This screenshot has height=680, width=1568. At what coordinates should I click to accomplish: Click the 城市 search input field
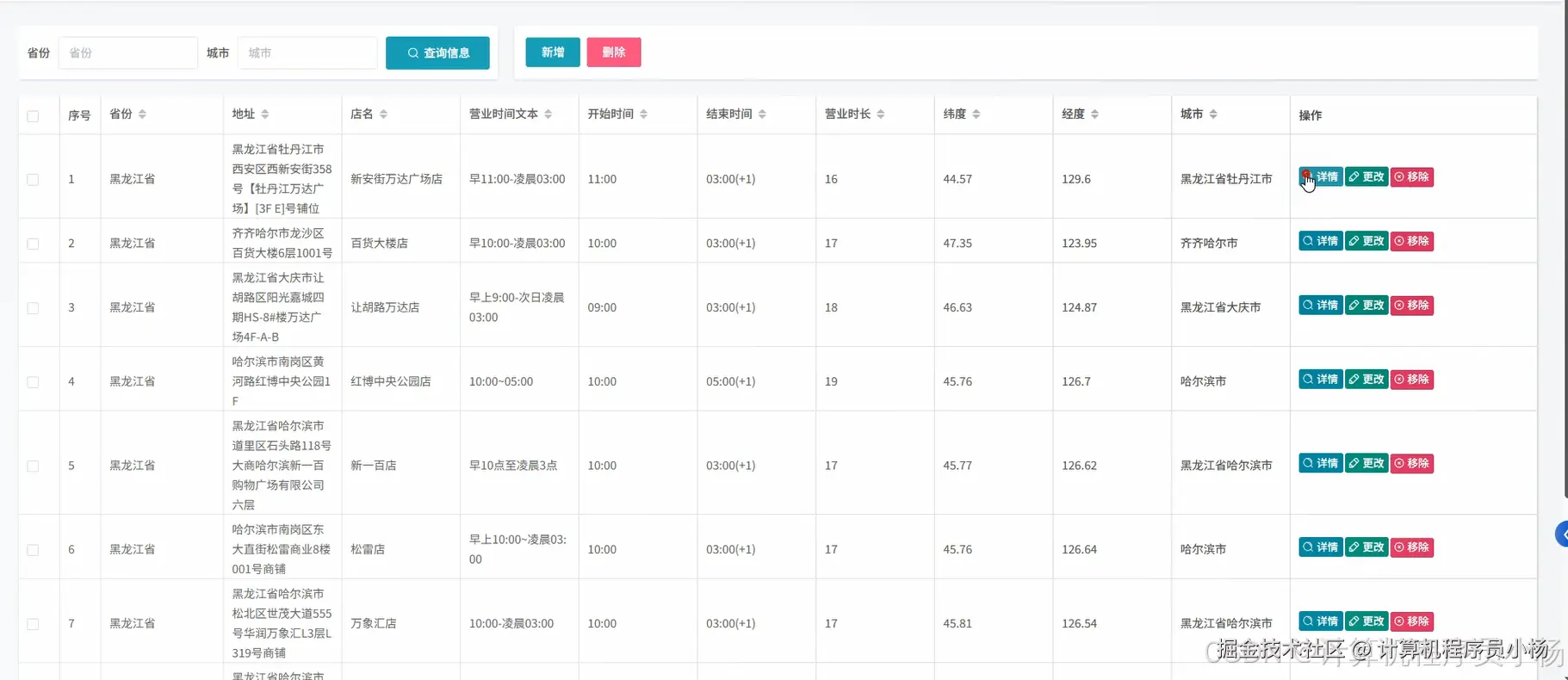pos(307,53)
